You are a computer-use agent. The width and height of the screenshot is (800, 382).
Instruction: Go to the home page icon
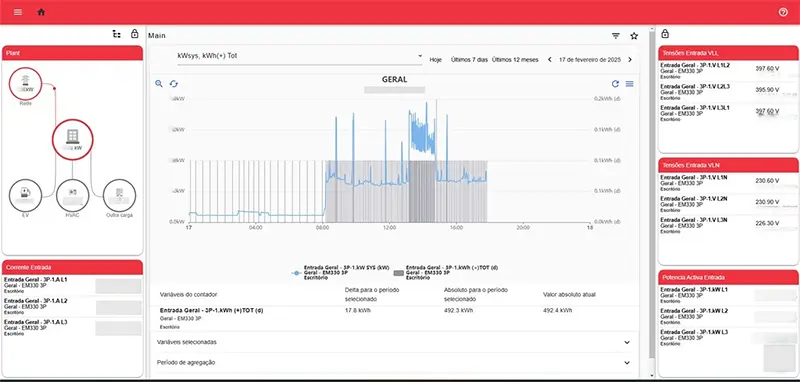click(41, 12)
